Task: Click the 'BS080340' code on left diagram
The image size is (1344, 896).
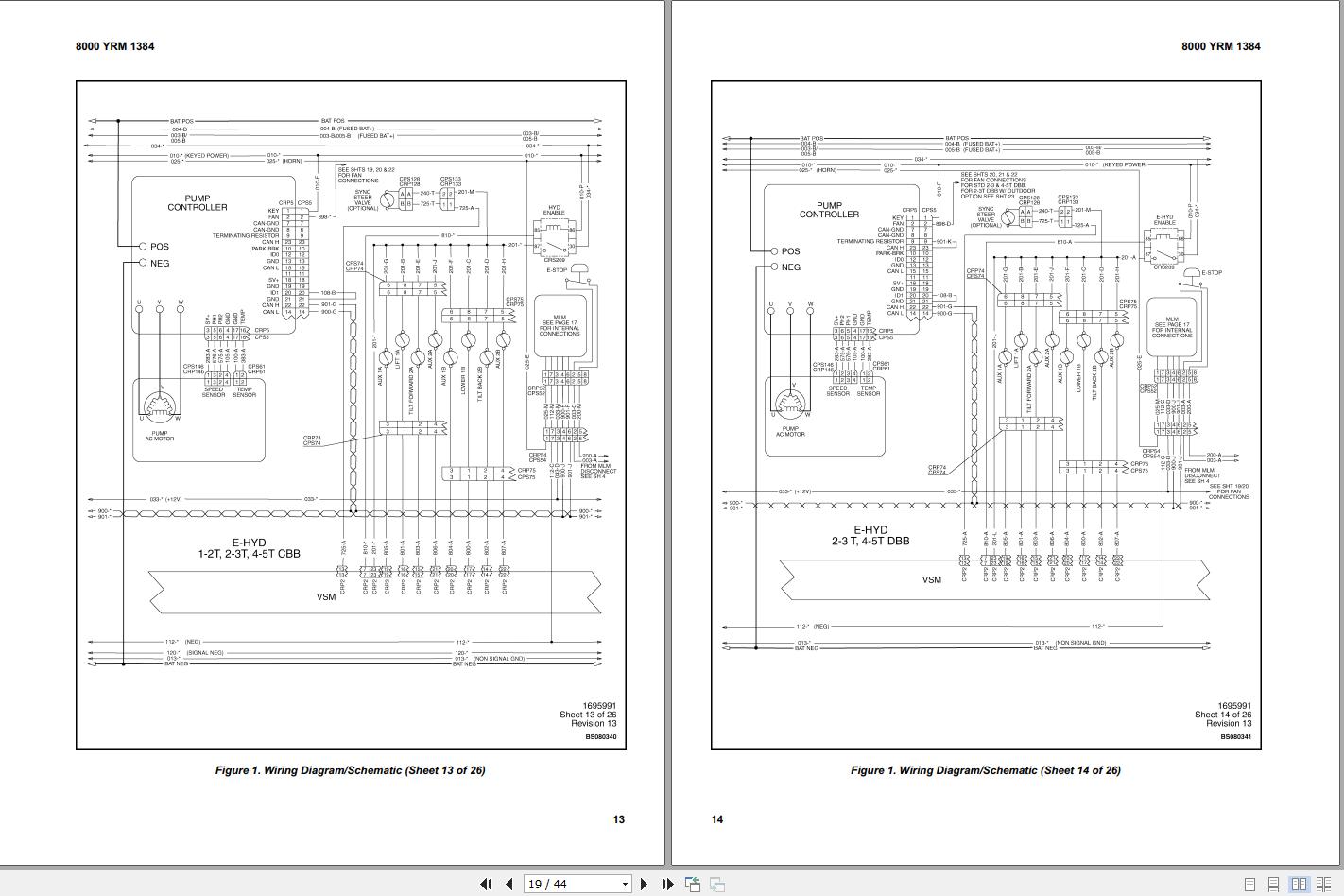Action: tap(600, 737)
